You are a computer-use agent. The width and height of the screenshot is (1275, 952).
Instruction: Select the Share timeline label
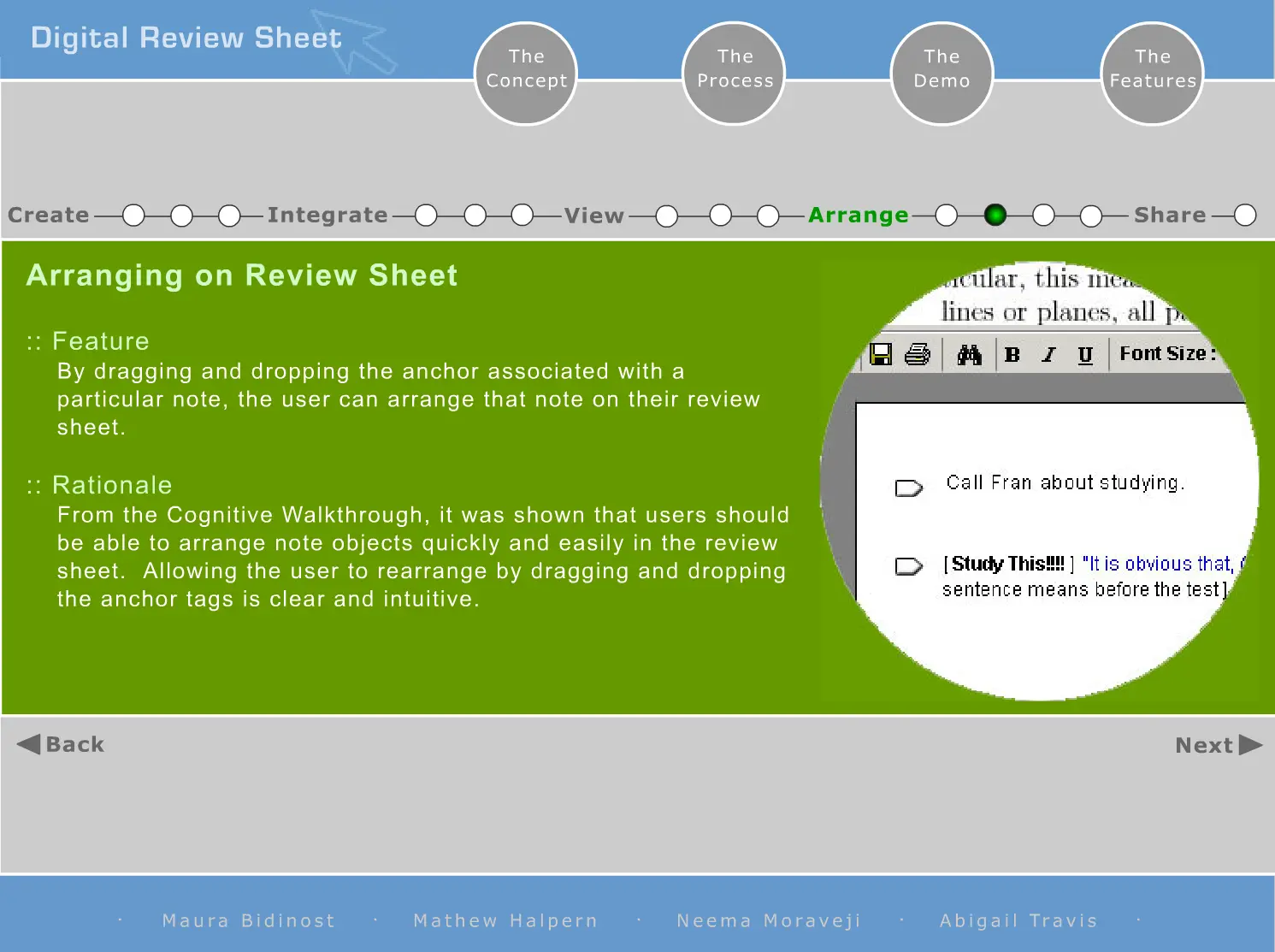(1170, 215)
